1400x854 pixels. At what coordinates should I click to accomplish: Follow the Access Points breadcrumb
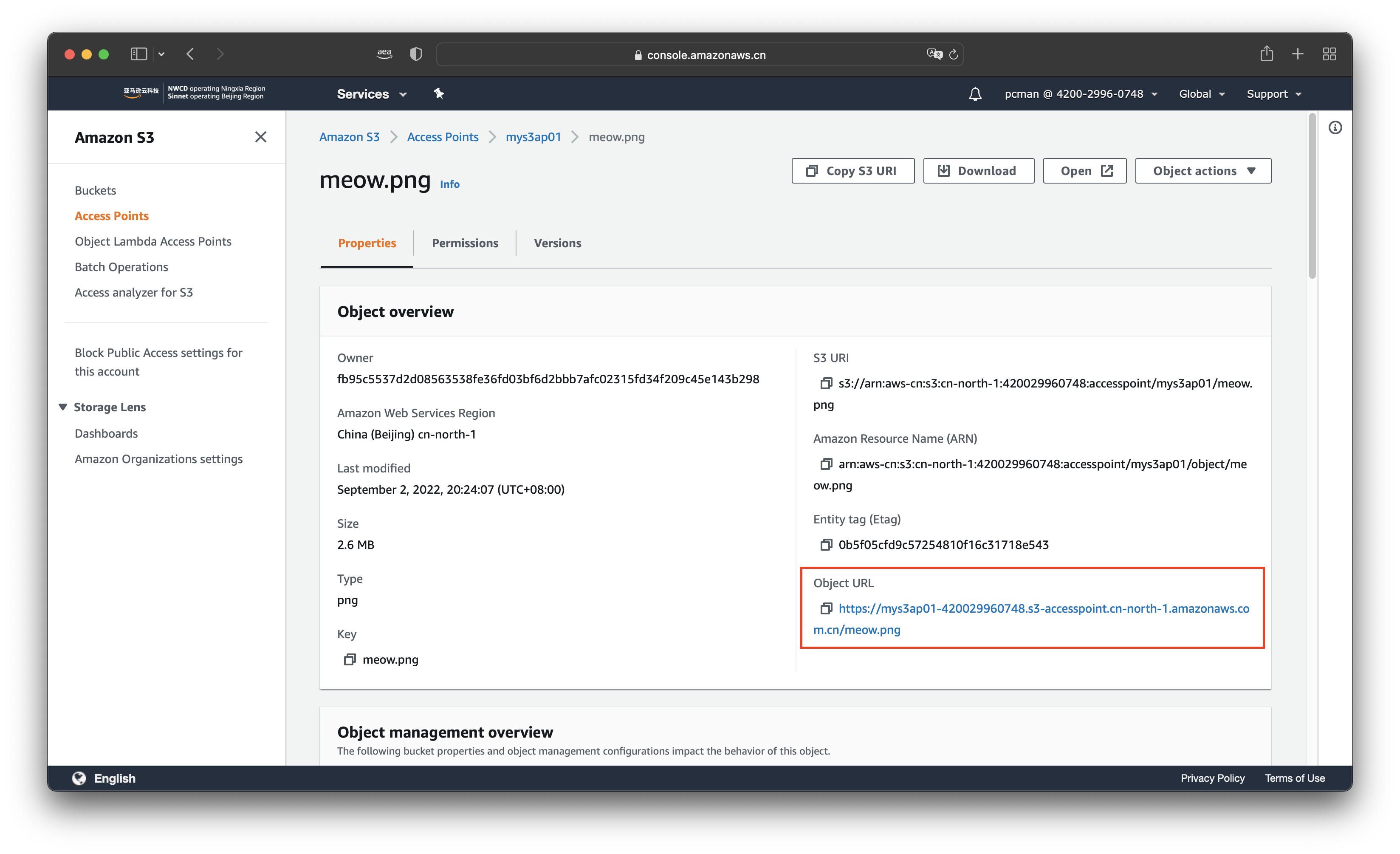[x=442, y=137]
